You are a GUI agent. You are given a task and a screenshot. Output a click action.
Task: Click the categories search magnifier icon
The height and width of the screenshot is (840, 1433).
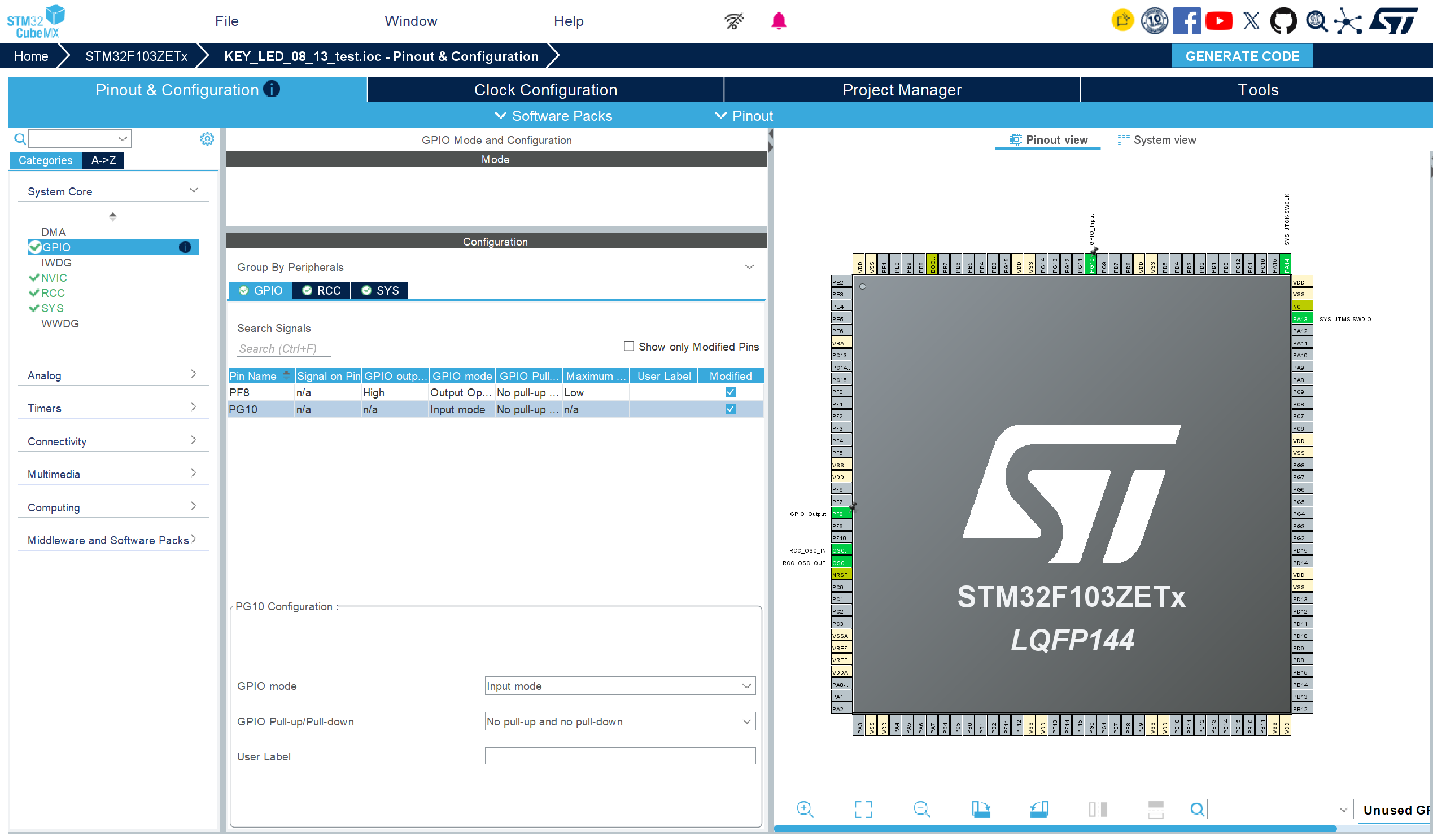pos(20,139)
